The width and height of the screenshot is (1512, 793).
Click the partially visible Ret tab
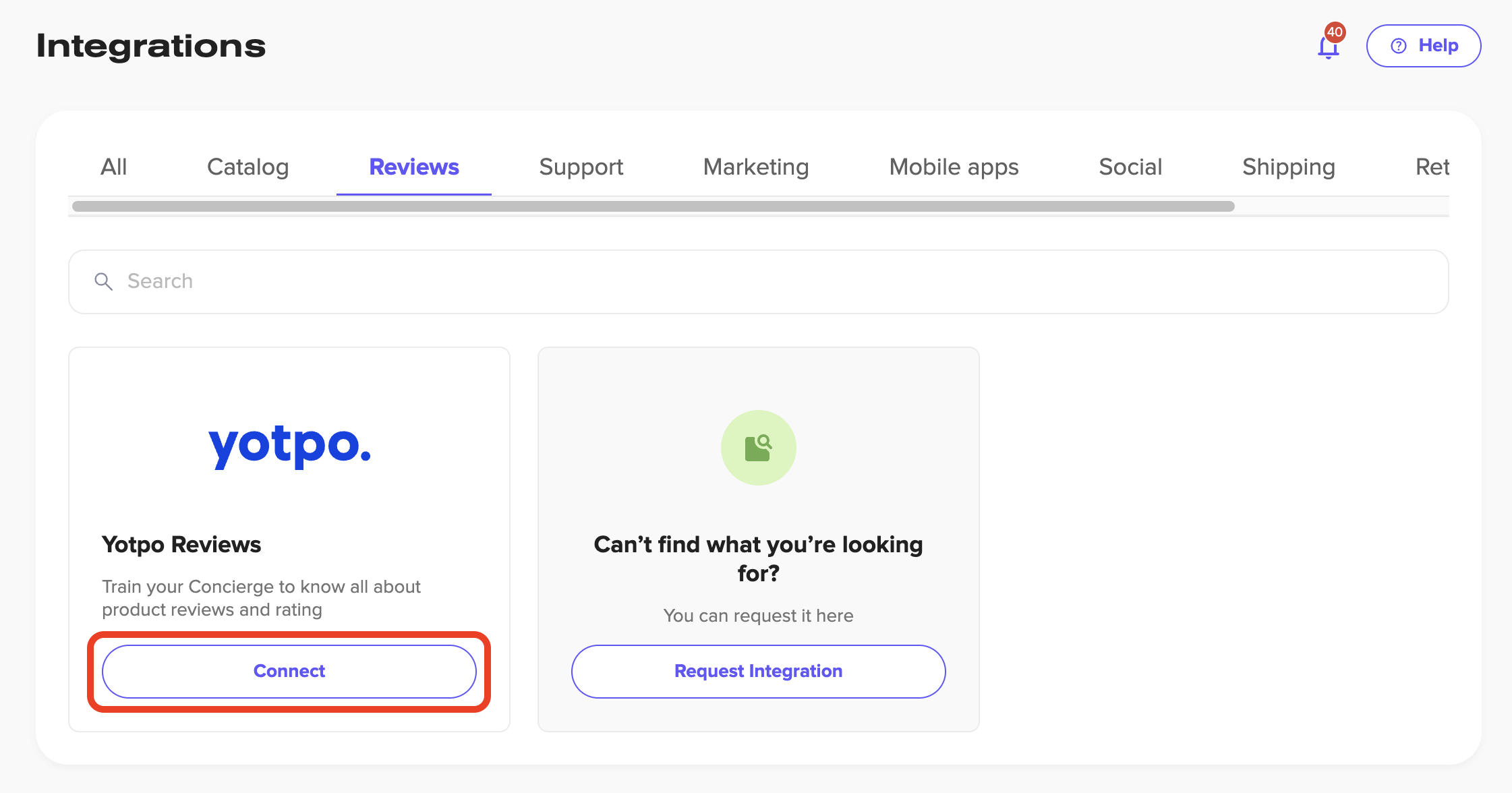[x=1432, y=167]
